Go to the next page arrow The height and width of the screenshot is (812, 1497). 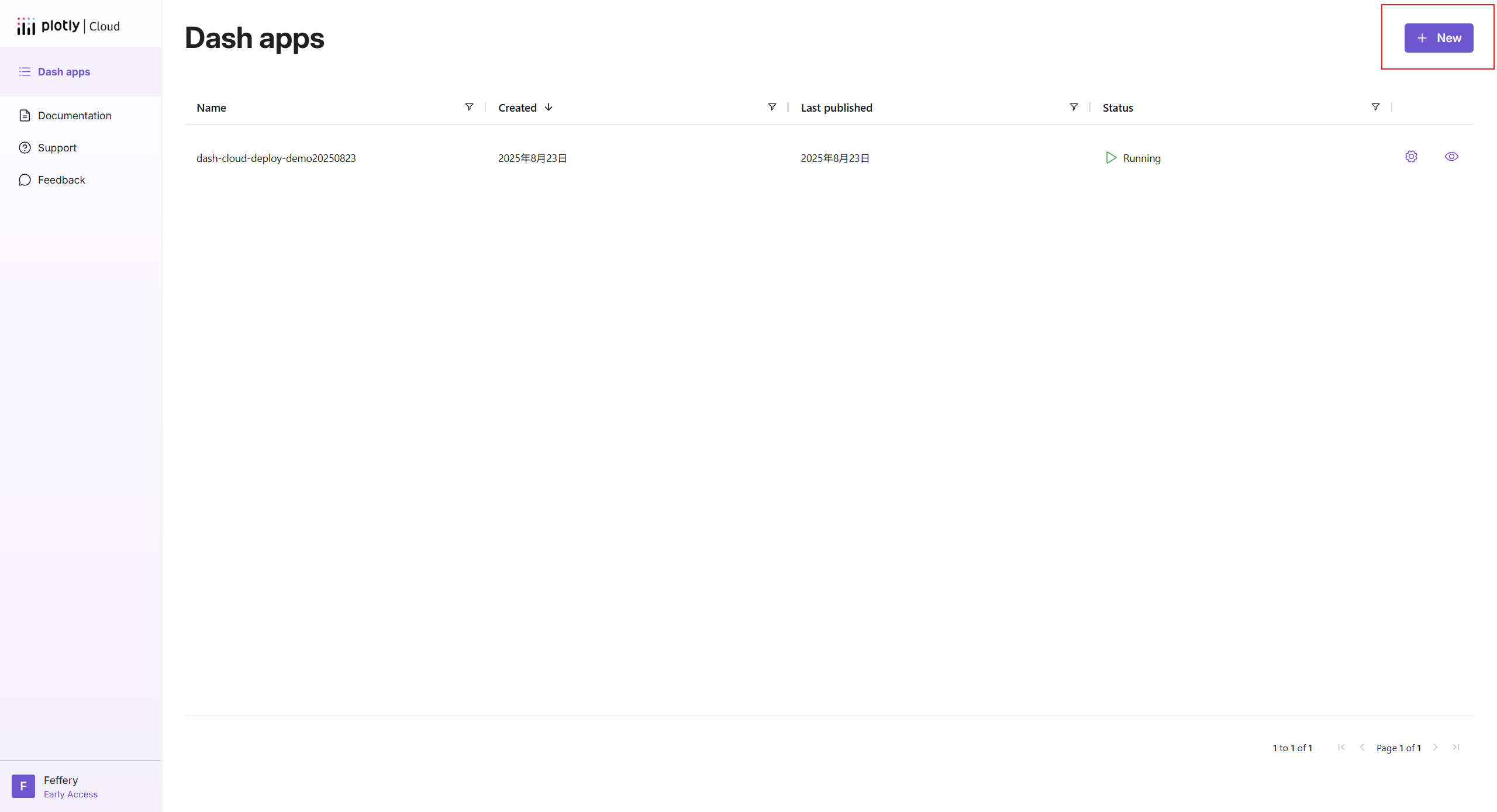tap(1435, 747)
